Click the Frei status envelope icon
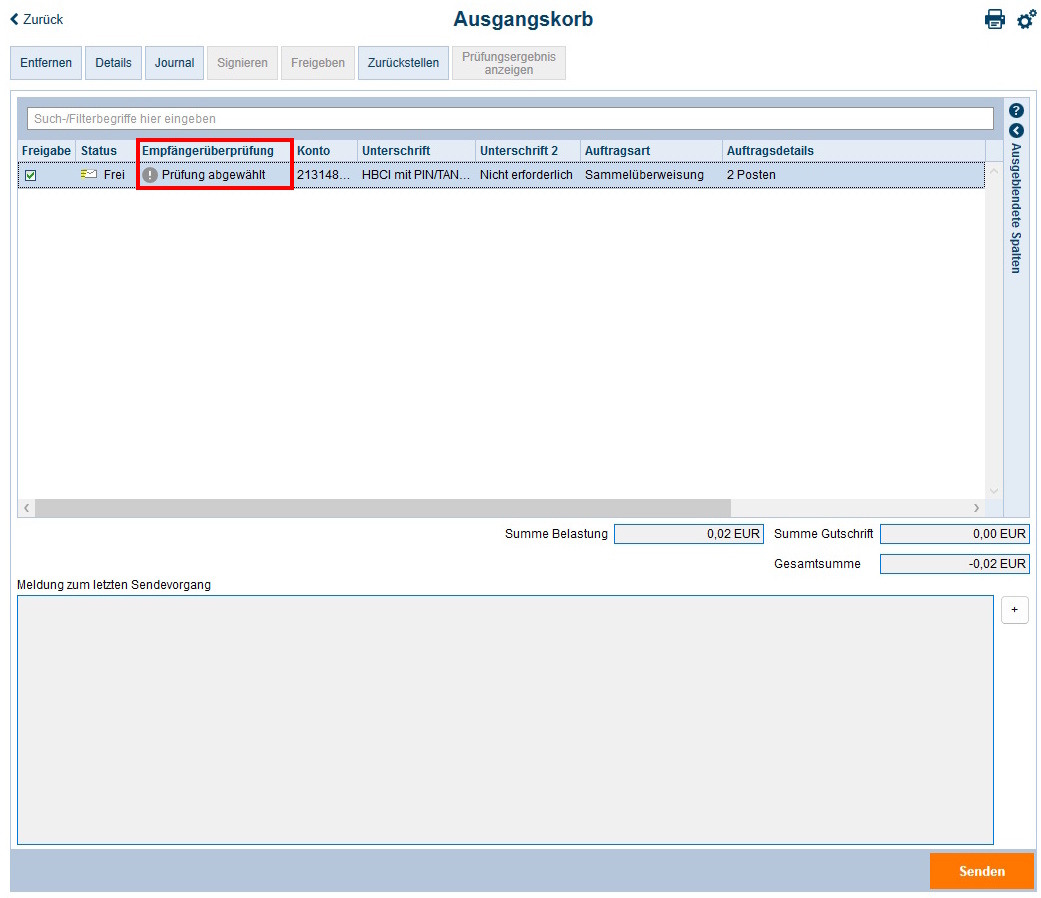1041x898 pixels. 87,174
